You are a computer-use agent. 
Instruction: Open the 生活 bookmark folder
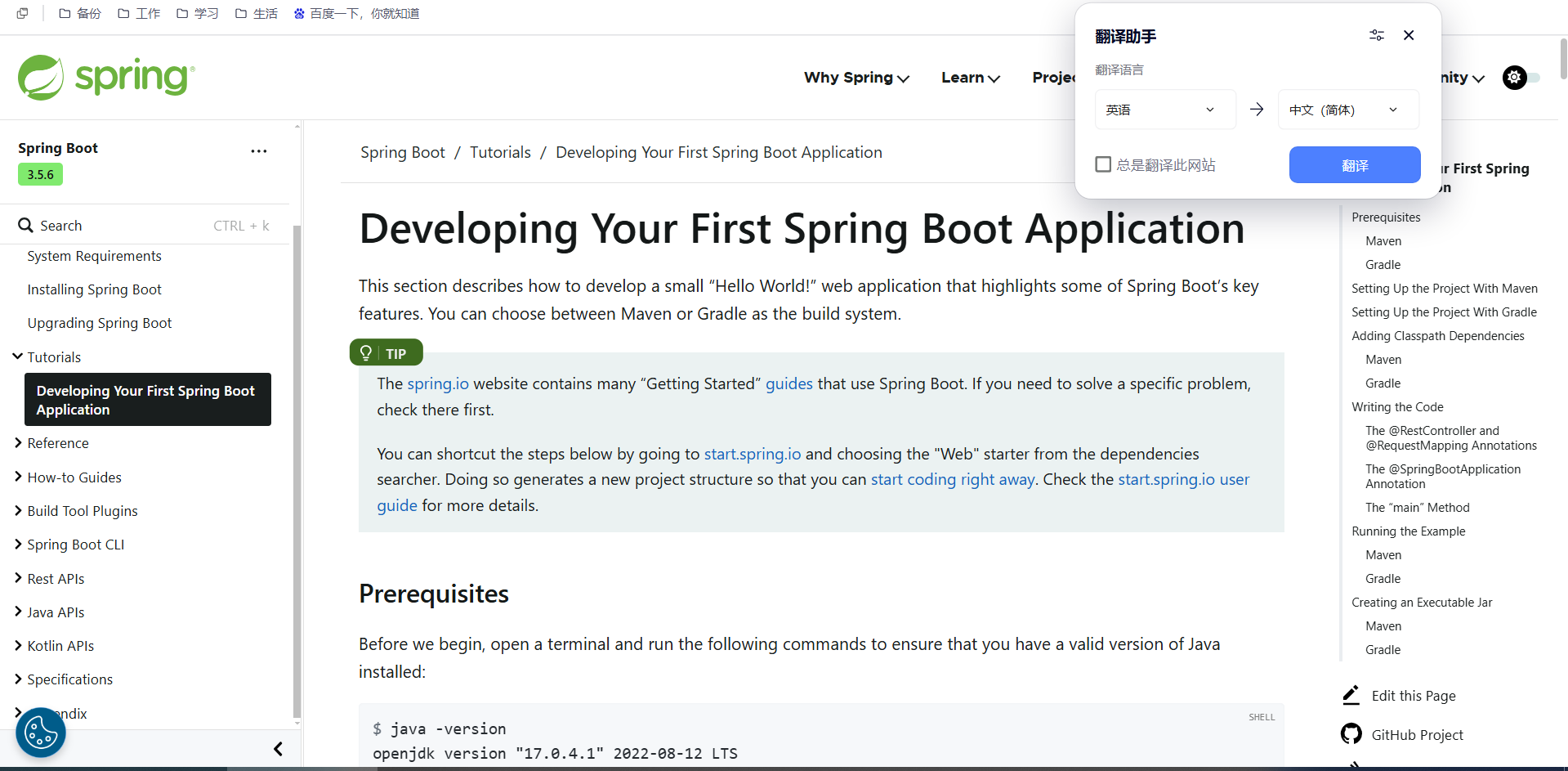coord(257,13)
